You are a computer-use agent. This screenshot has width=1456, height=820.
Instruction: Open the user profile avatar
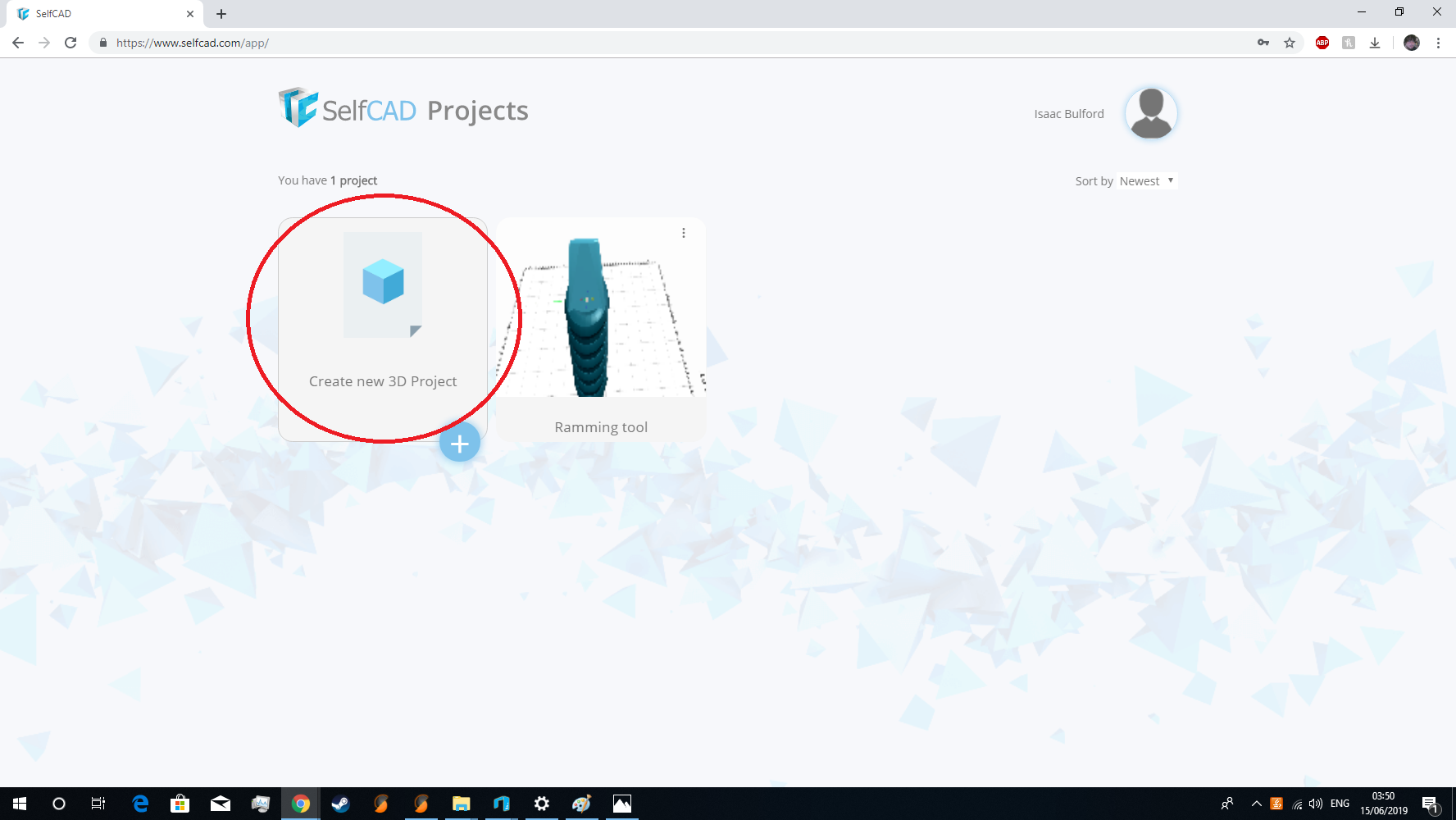click(x=1151, y=113)
